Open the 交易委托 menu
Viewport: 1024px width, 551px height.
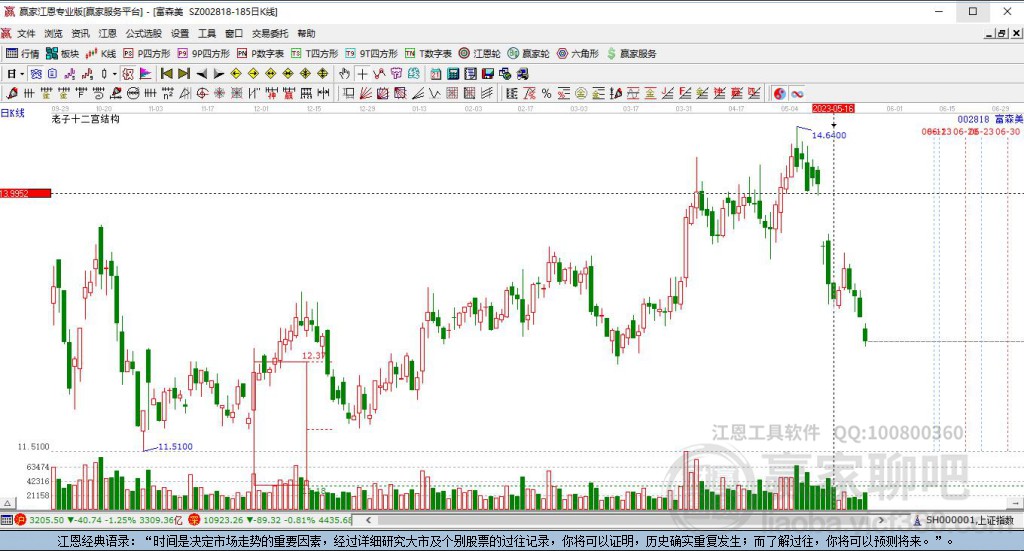(270, 33)
